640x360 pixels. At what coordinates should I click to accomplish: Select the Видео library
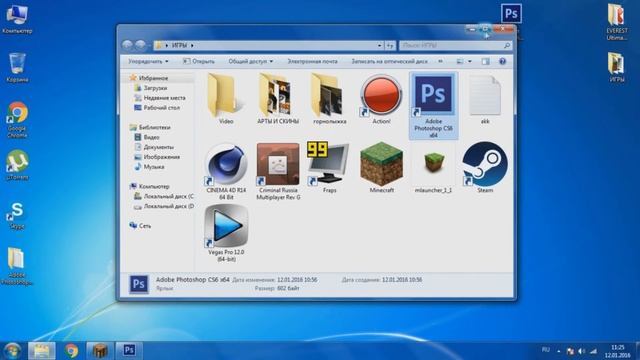151,137
